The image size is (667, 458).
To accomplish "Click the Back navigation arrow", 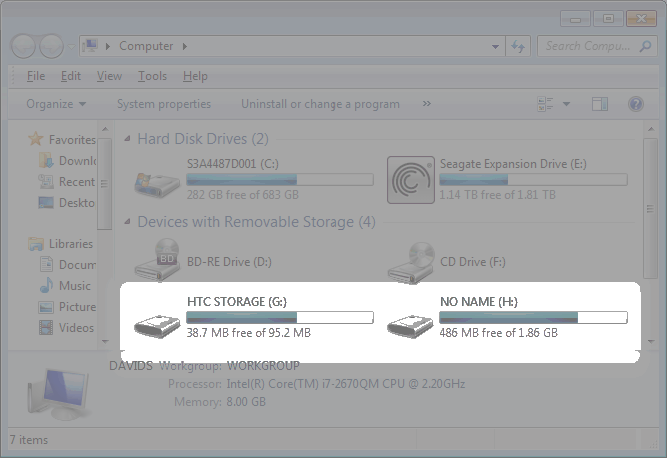I will (24, 46).
